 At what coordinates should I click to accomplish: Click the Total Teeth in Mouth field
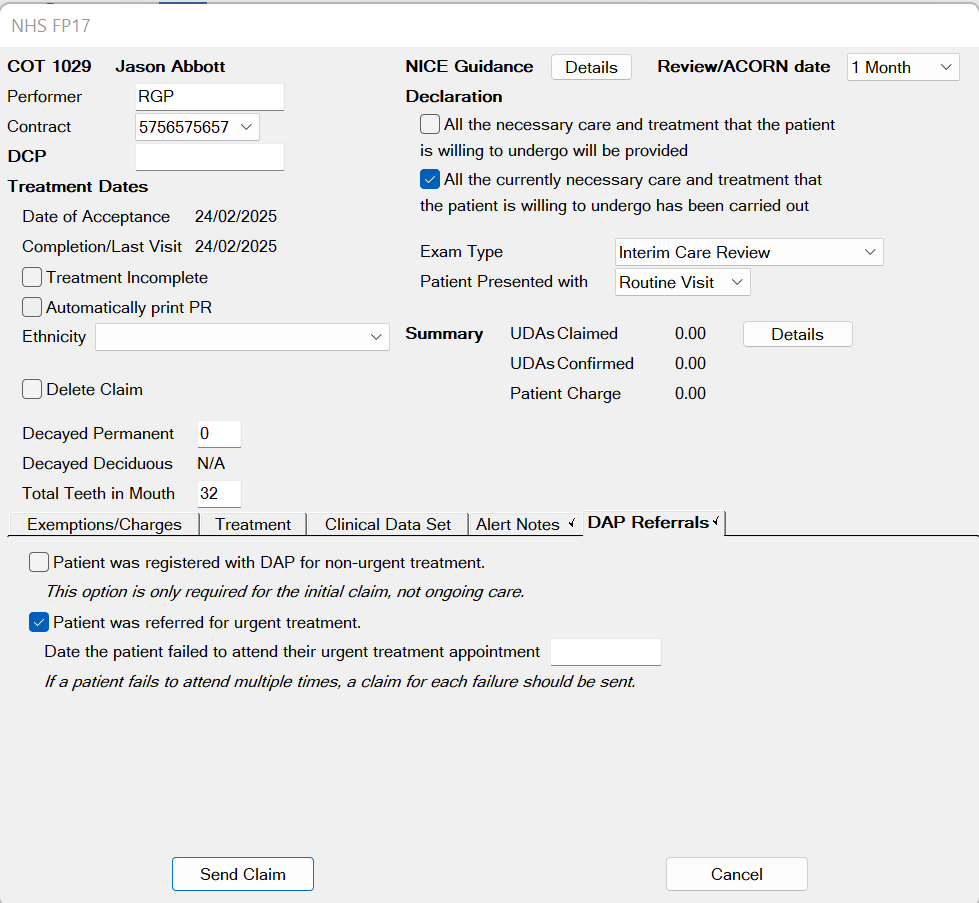click(x=219, y=493)
